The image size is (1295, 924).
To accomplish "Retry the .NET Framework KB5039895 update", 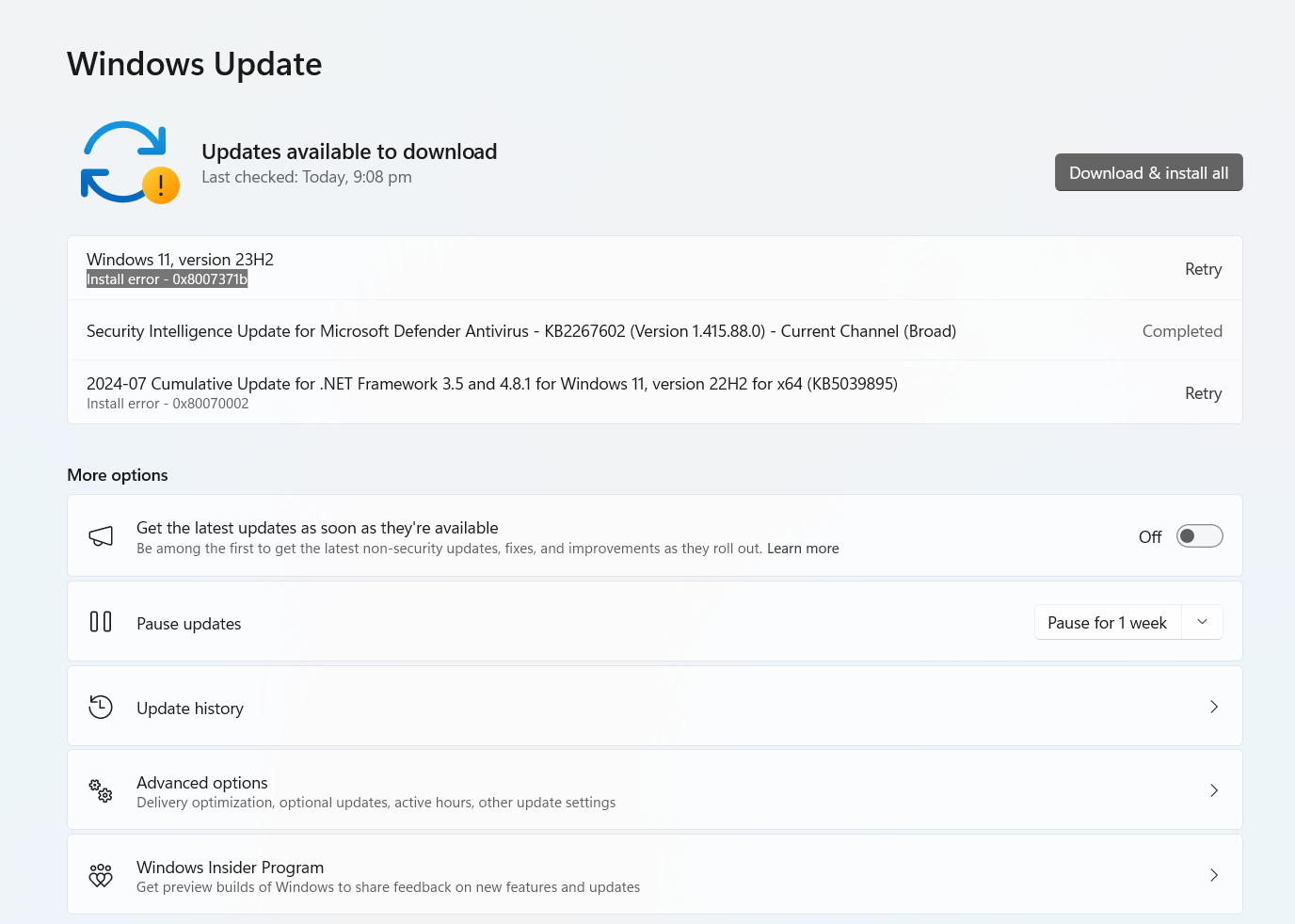I will tap(1203, 393).
